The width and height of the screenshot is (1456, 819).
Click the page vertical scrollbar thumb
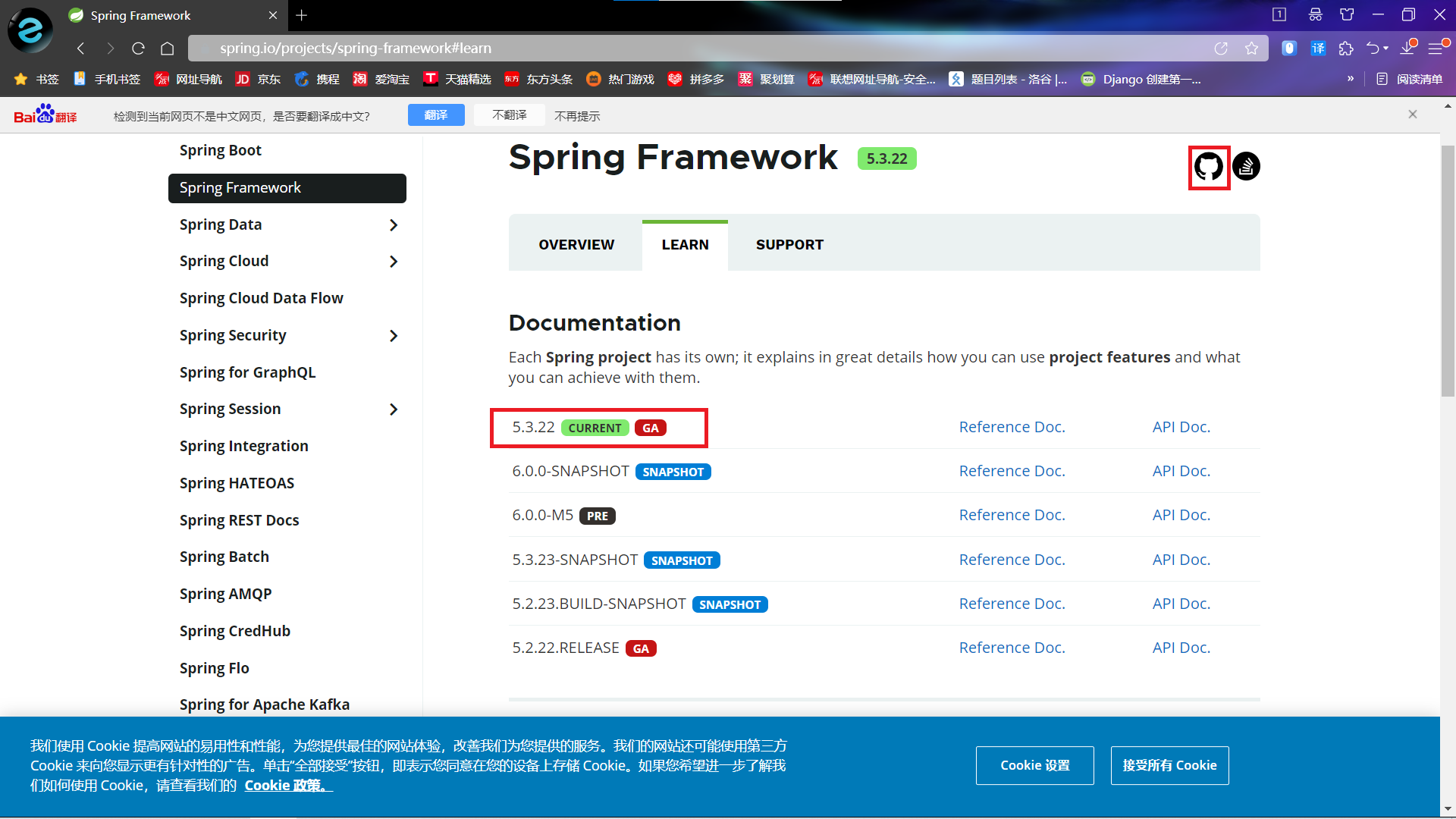(x=1448, y=269)
